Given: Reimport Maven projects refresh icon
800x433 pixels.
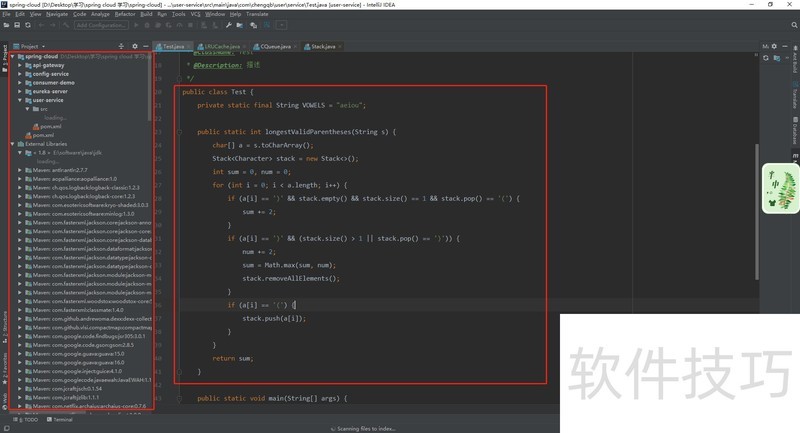Looking at the screenshot, I should point(766,58).
